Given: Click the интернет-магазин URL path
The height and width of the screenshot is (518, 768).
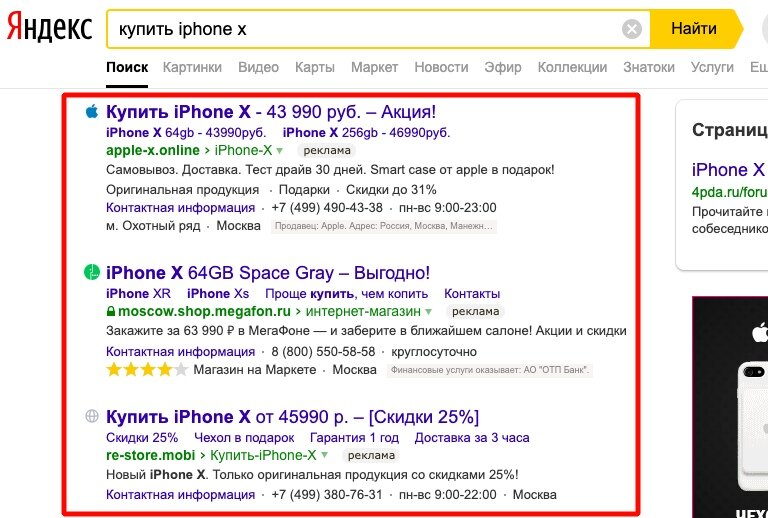Looking at the screenshot, I should point(363,311).
